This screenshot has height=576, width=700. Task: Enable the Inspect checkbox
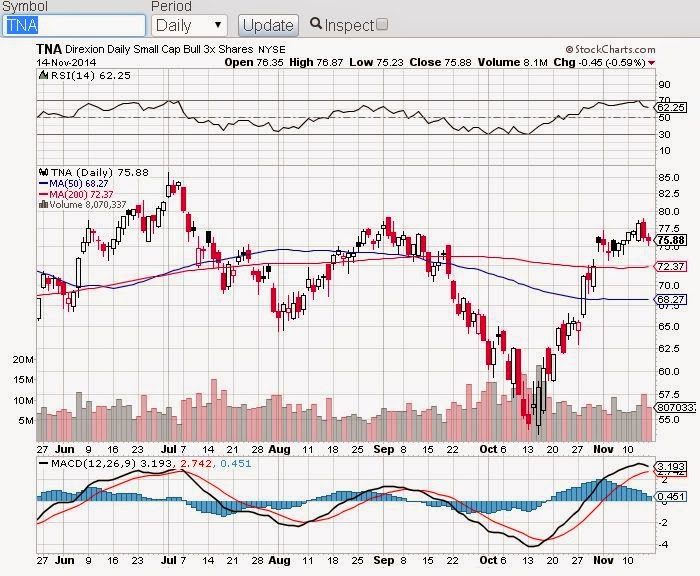click(382, 24)
